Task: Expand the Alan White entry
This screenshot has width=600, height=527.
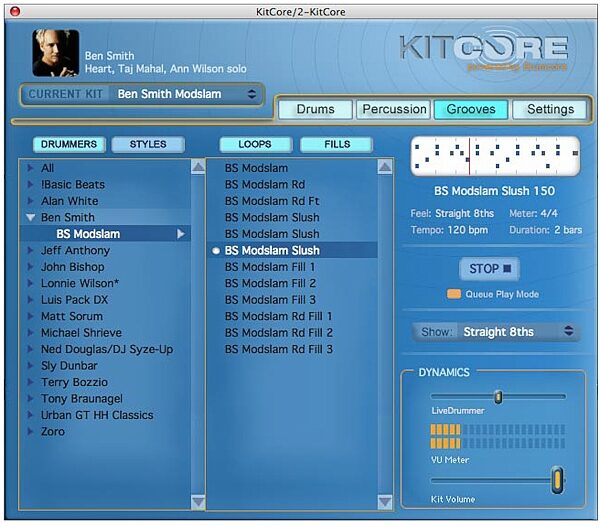Action: tap(30, 201)
